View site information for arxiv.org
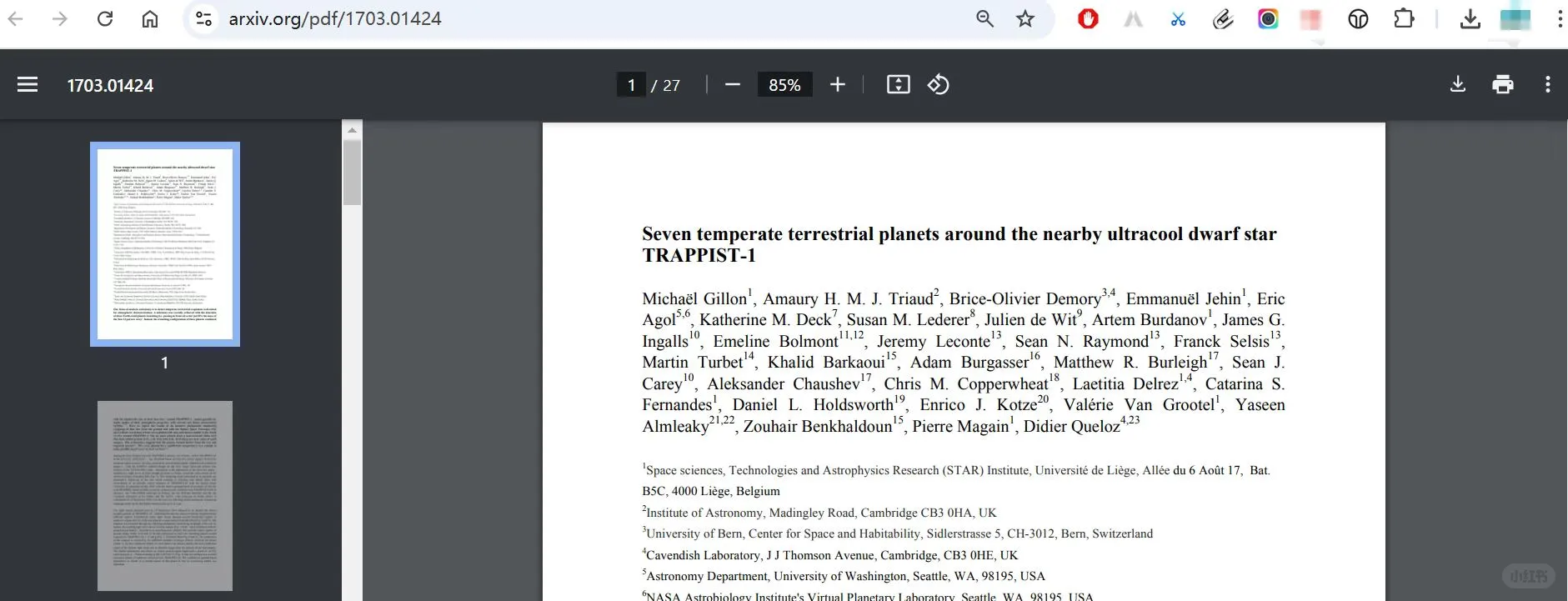Screen dimensions: 1568x601 pos(203,18)
